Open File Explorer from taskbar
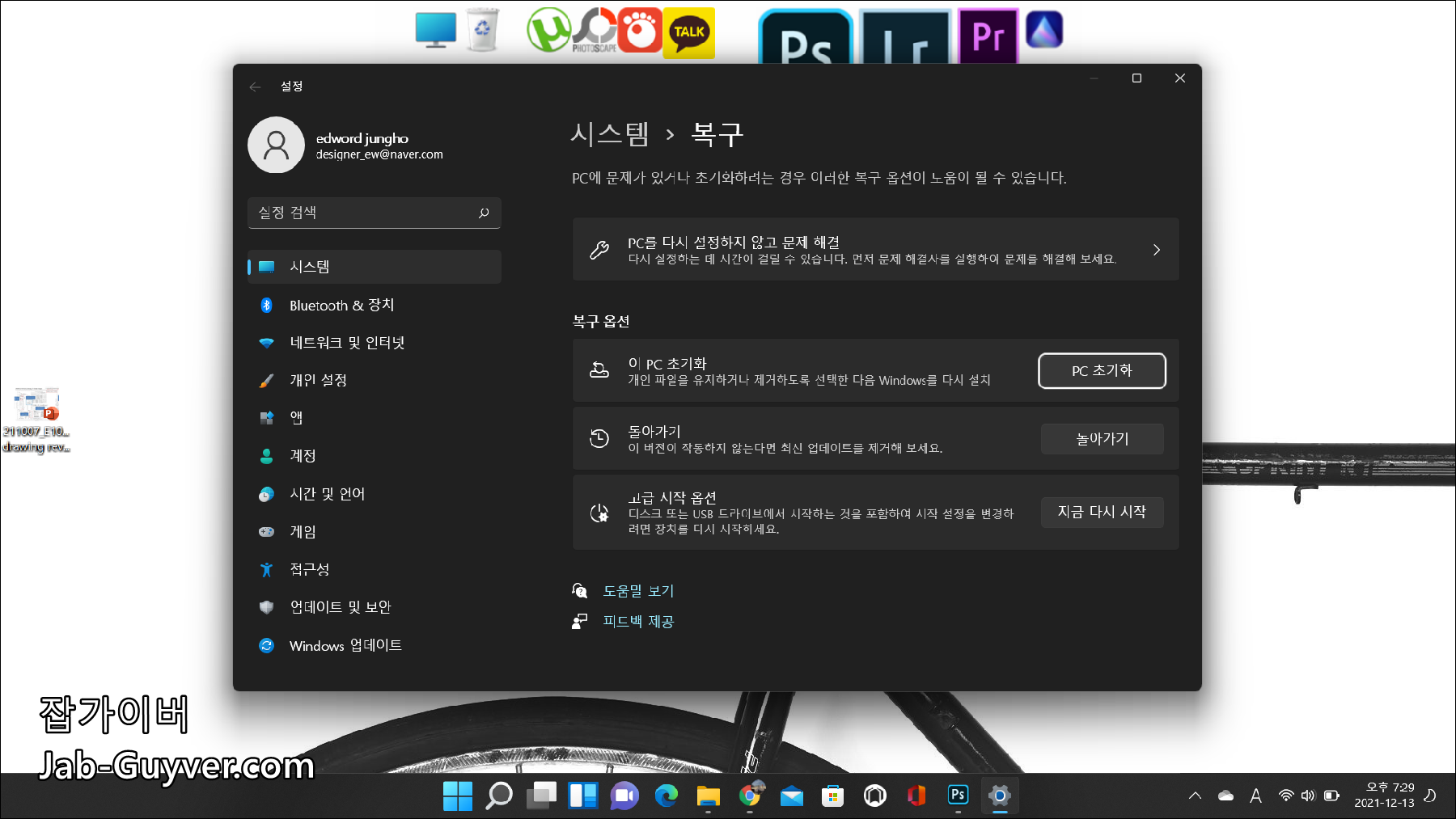Viewport: 1456px width, 819px height. (708, 796)
